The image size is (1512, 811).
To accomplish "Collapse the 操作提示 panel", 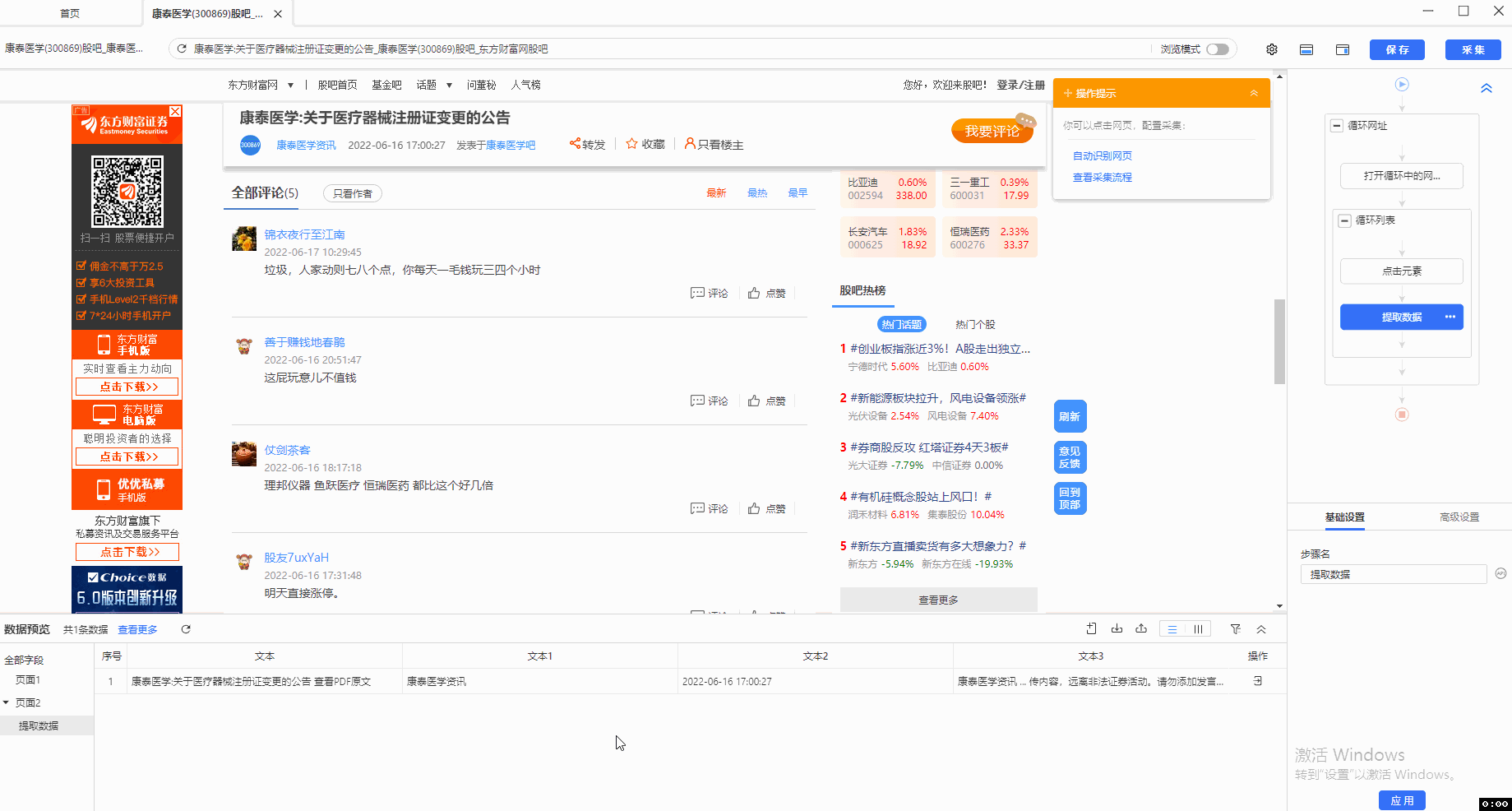I will [1254, 93].
